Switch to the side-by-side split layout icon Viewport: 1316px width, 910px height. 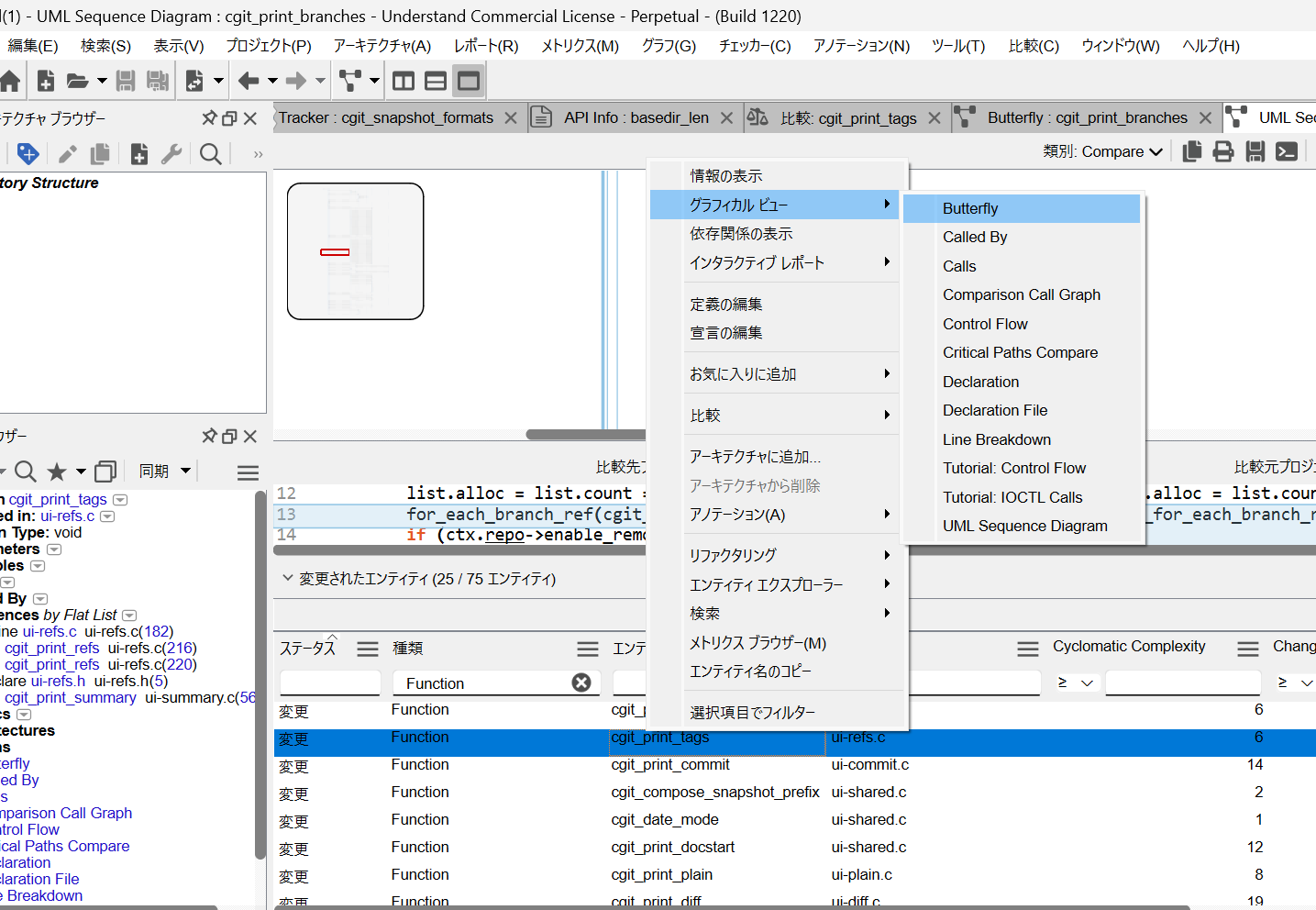tap(404, 82)
